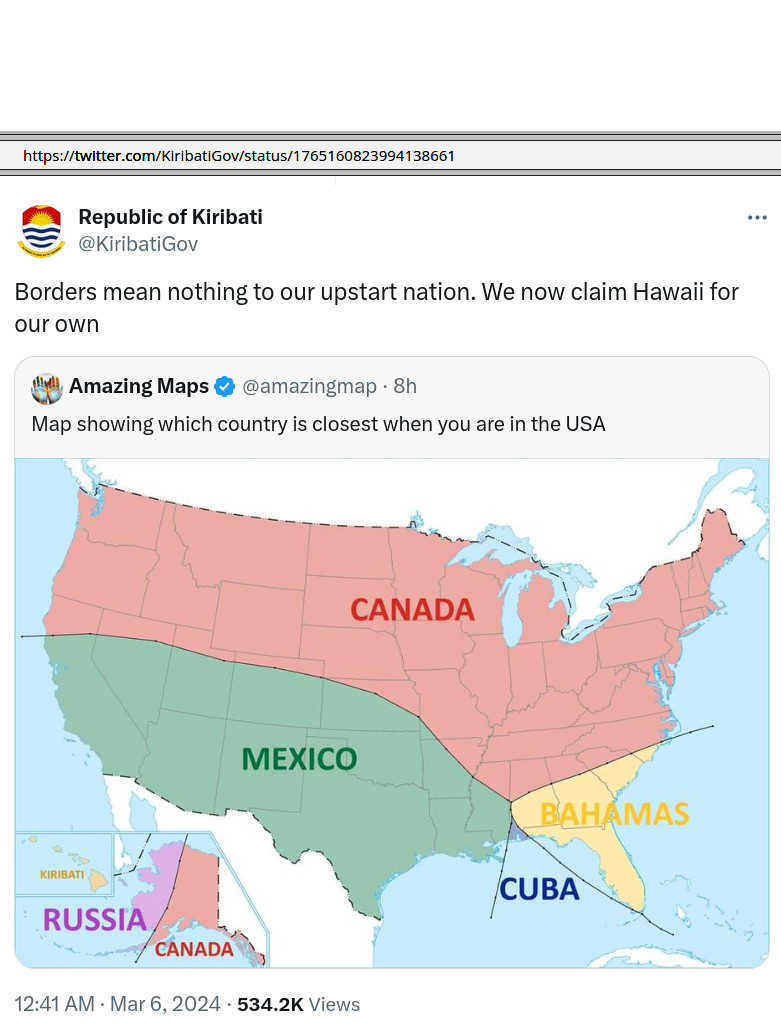Click Amazing Maps verified badge
The height and width of the screenshot is (1030, 781).
[225, 386]
